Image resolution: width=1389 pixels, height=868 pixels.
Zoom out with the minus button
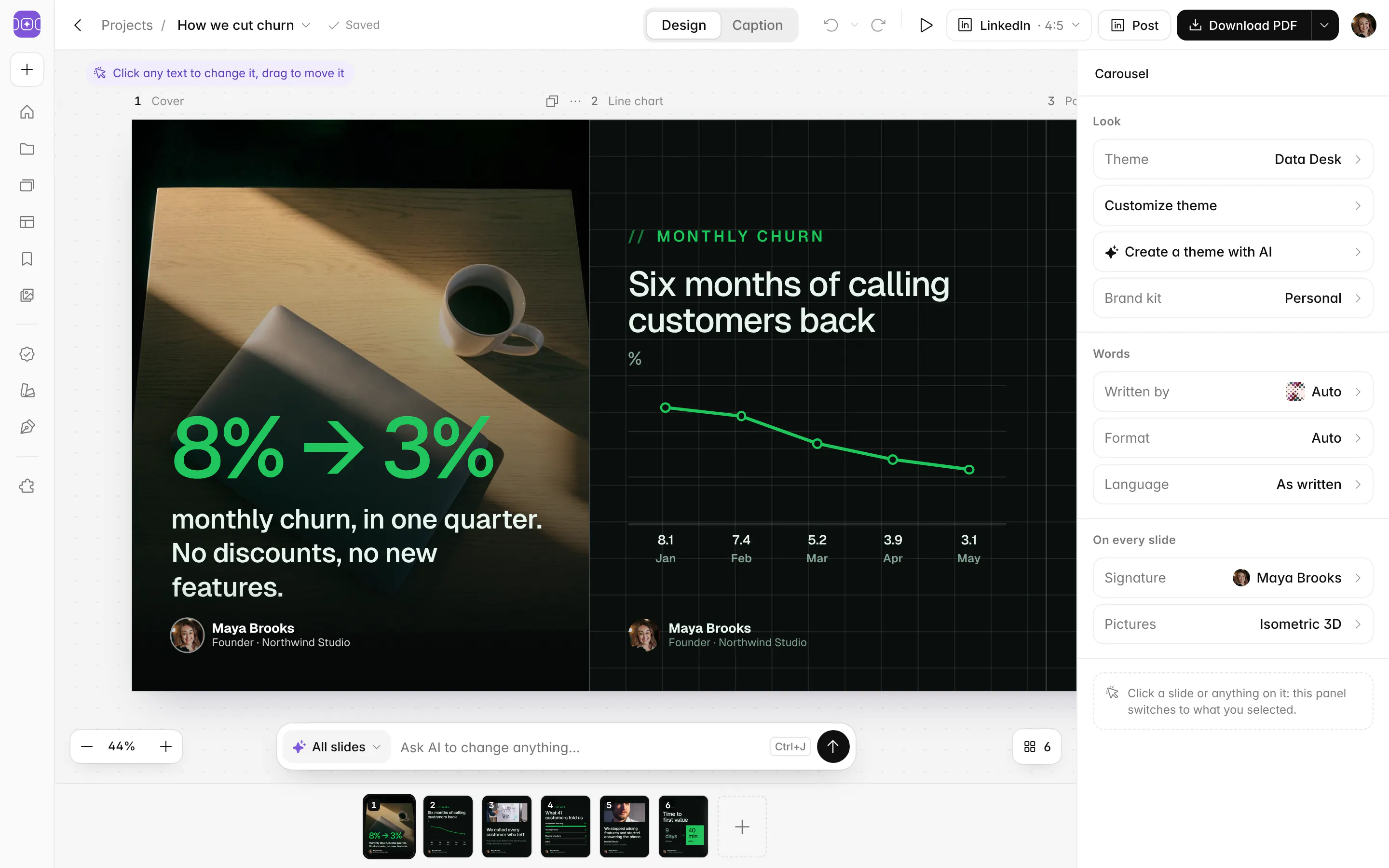(x=87, y=746)
